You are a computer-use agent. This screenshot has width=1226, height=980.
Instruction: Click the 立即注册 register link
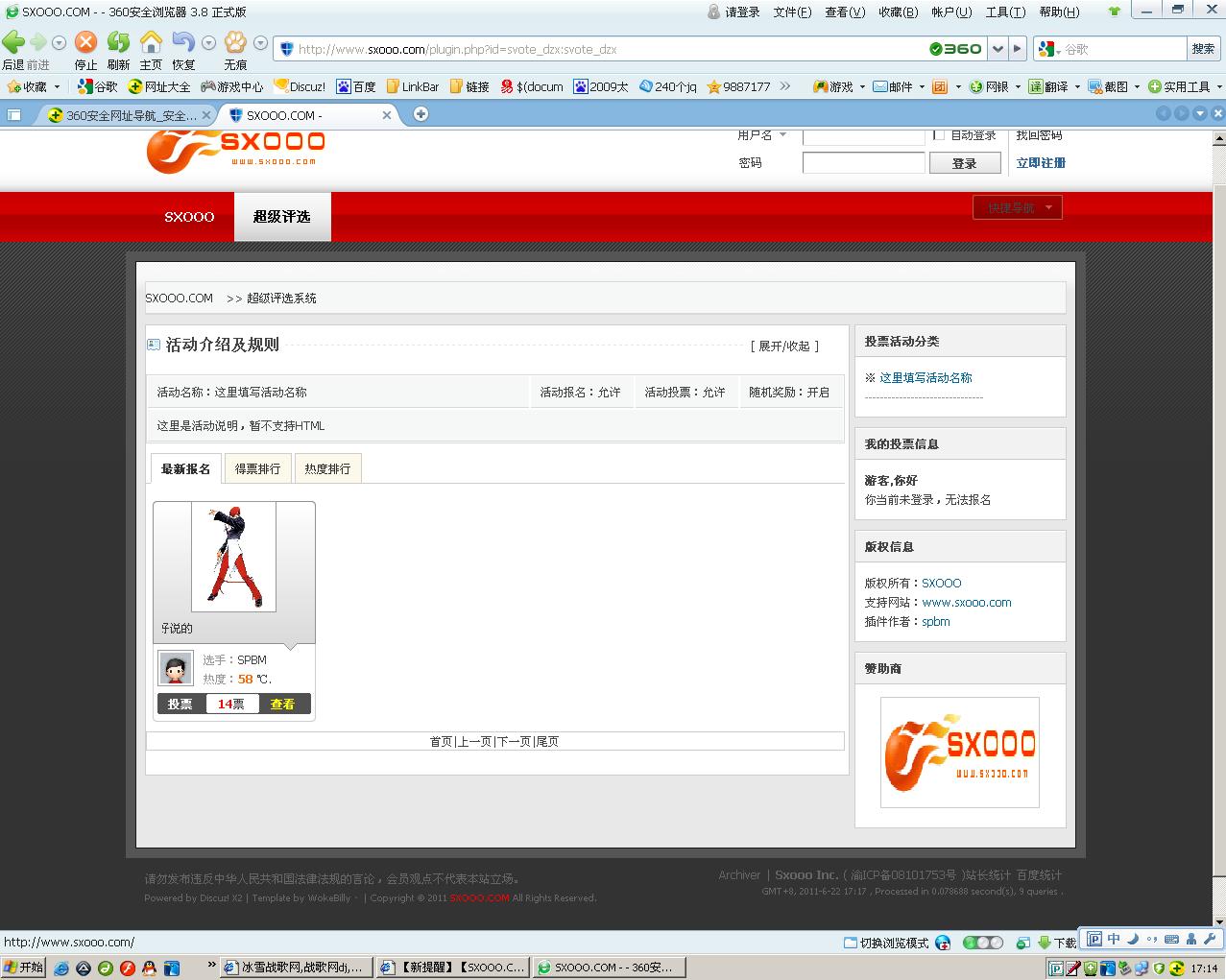pos(1041,162)
